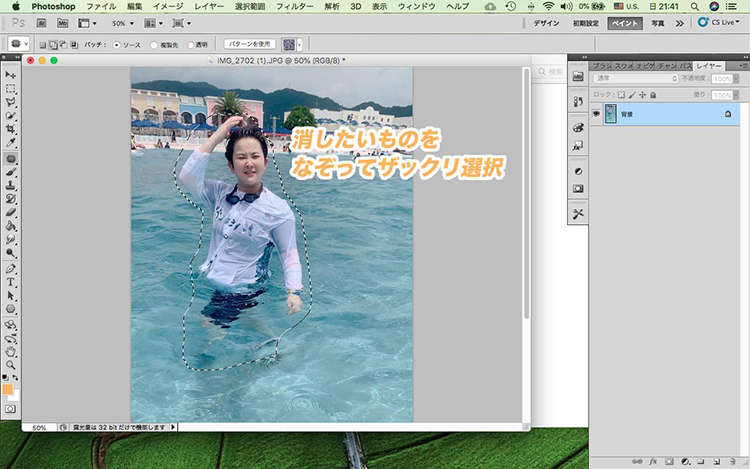The image size is (750, 469).
Task: Select the Eraser tool
Action: (11, 212)
